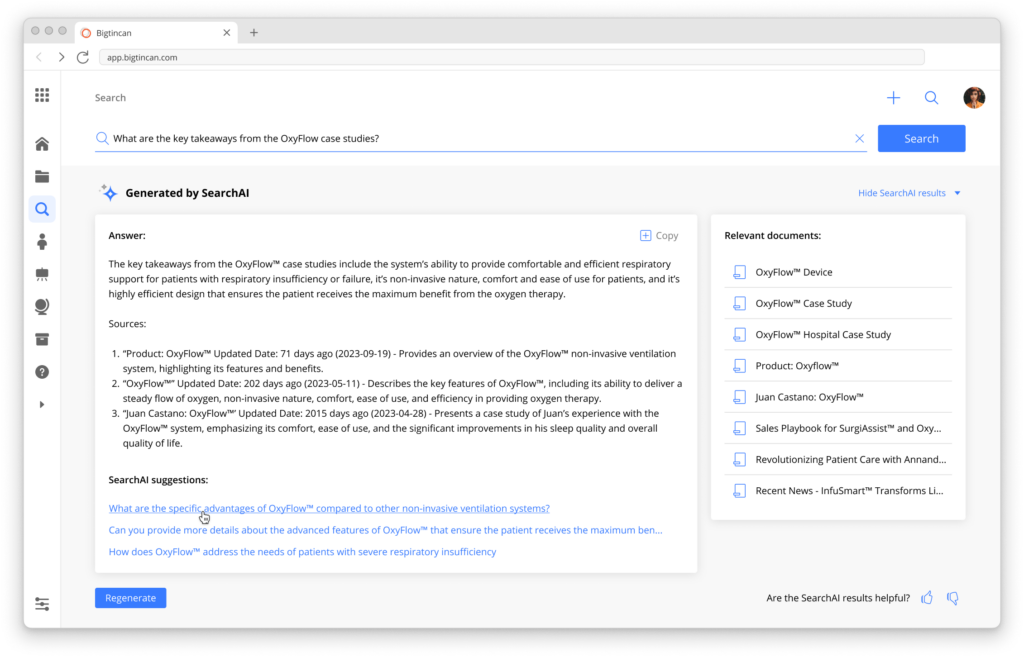Click document icon beside OxyFlow™ Device

pos(739,272)
